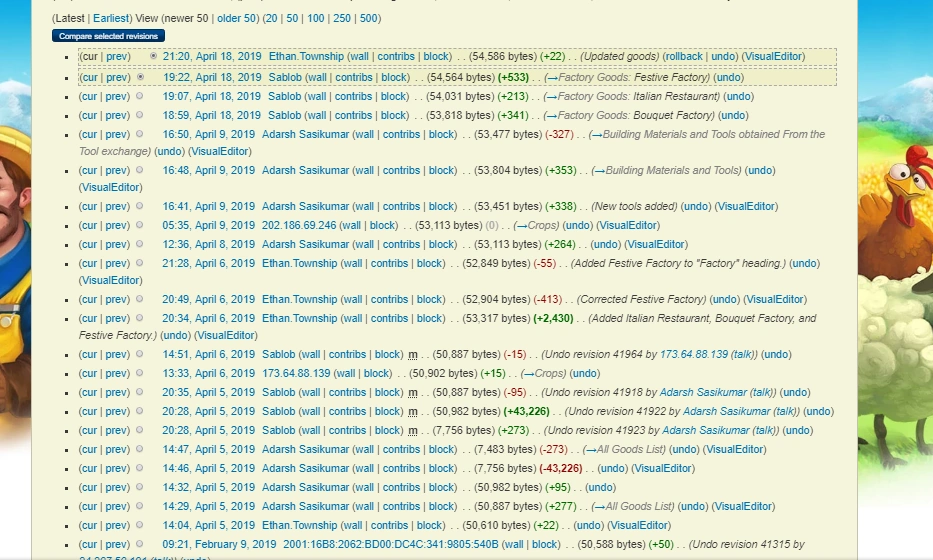Open wall of 202.186.69.246
Screen dimensions: 933x560
coord(351,225)
